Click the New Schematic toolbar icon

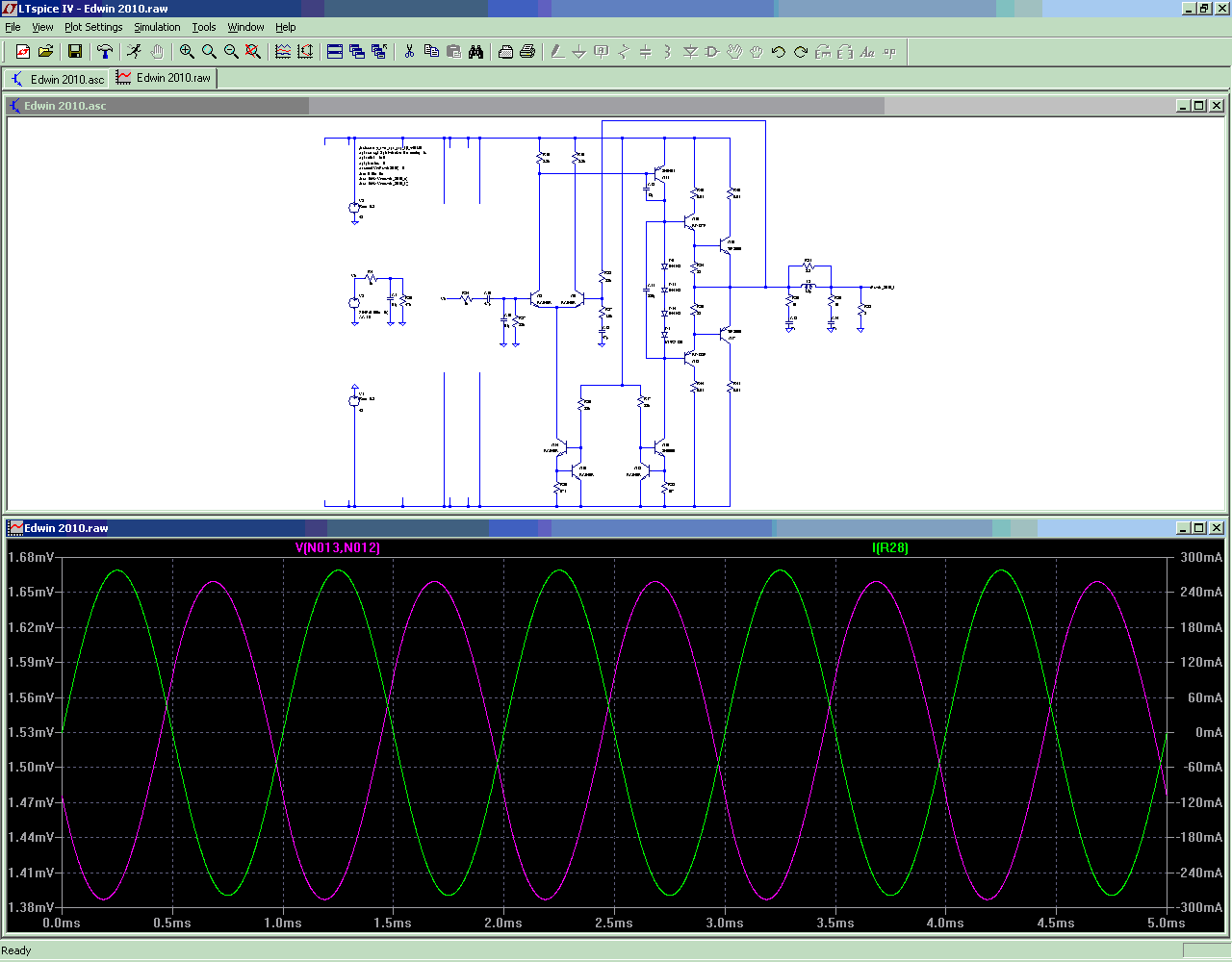tap(23, 52)
